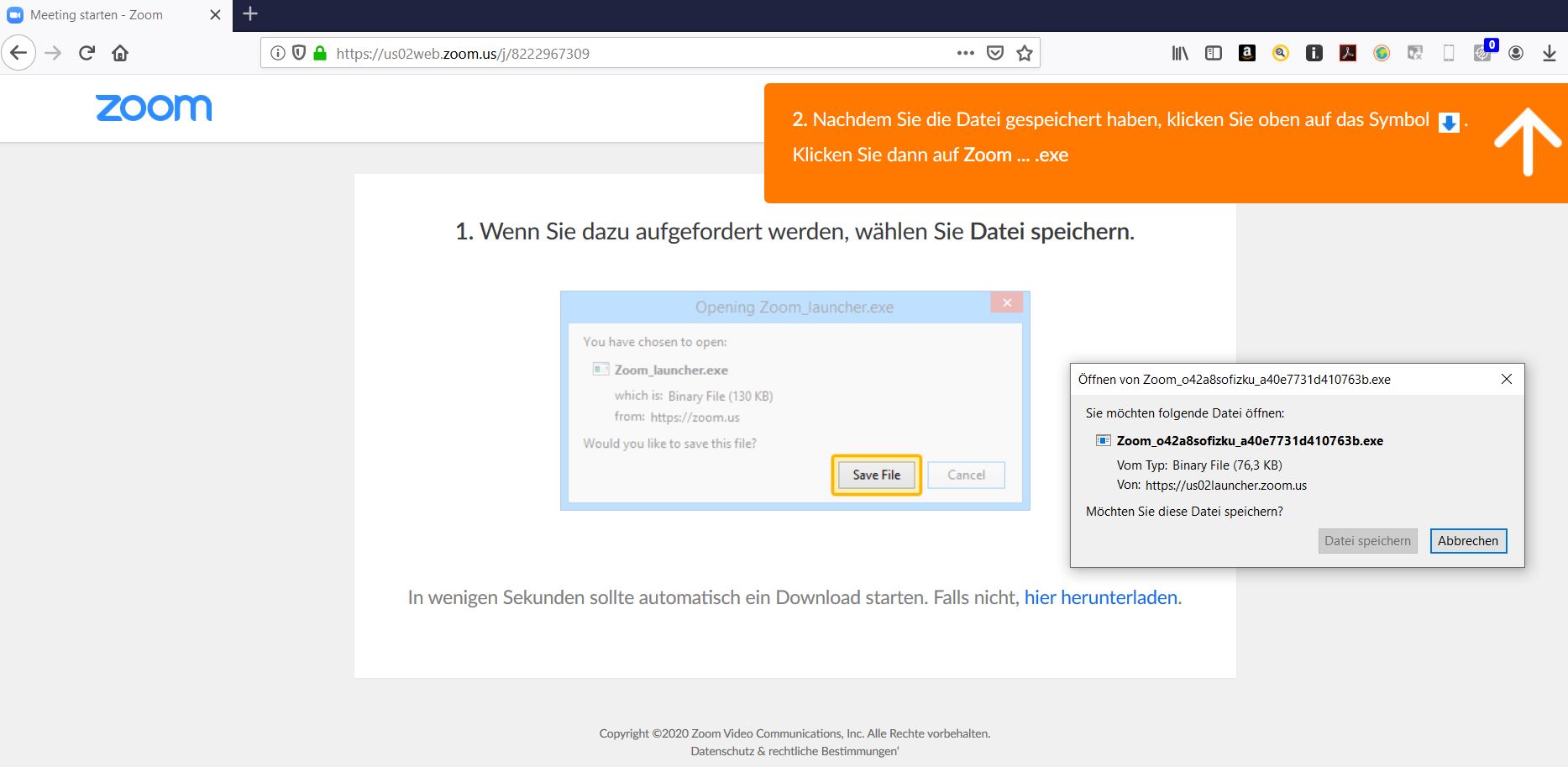The width and height of the screenshot is (1568, 767).
Task: Close the 'Meeting starten - Zoom' tab
Action: pyautogui.click(x=215, y=15)
